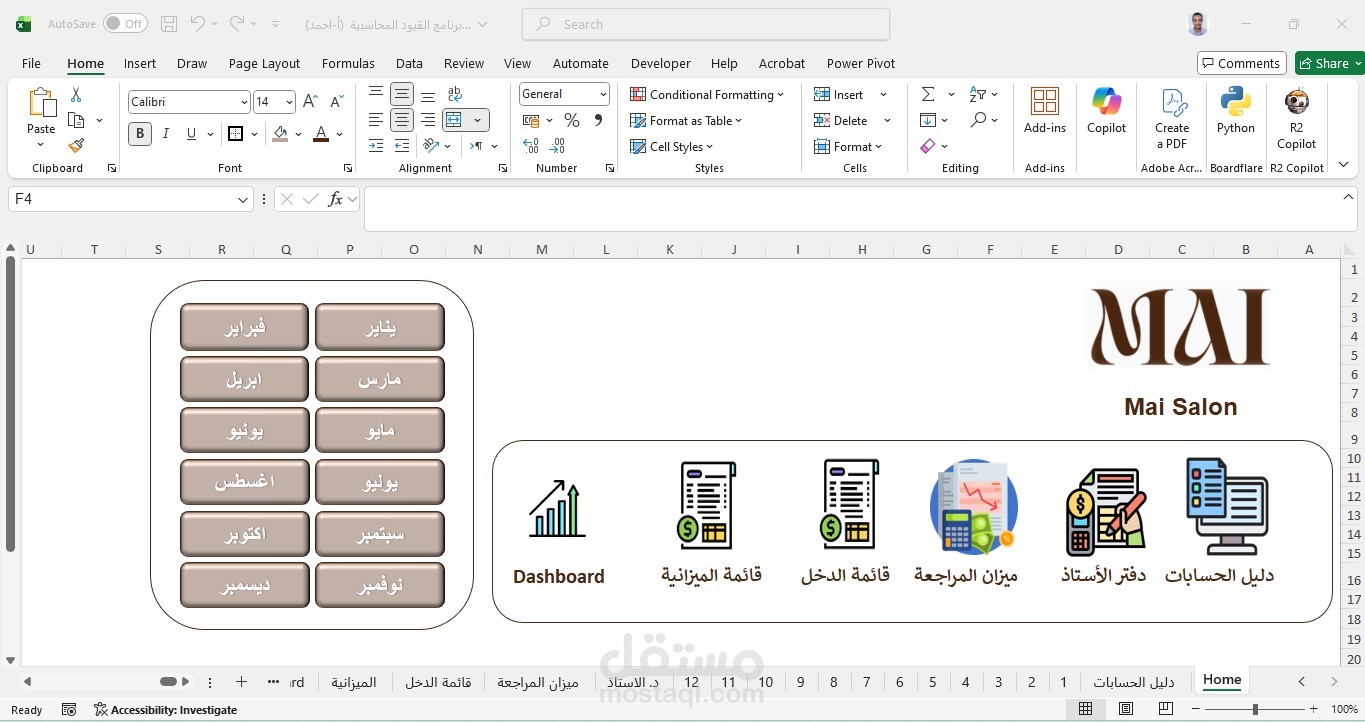The height and width of the screenshot is (722, 1365).
Task: Open the Add-ins ribbon button
Action: click(1045, 112)
